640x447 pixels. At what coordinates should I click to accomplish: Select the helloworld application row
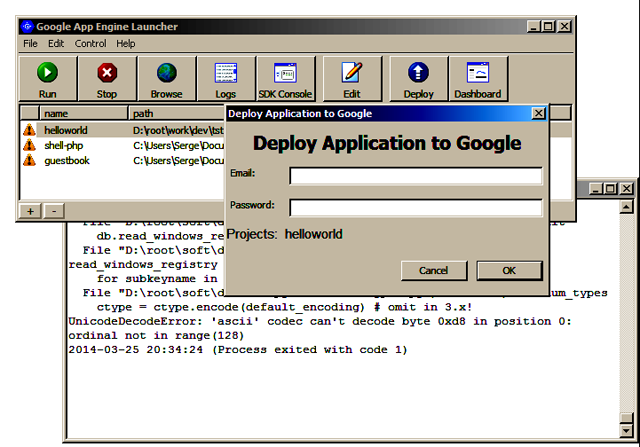point(122,130)
